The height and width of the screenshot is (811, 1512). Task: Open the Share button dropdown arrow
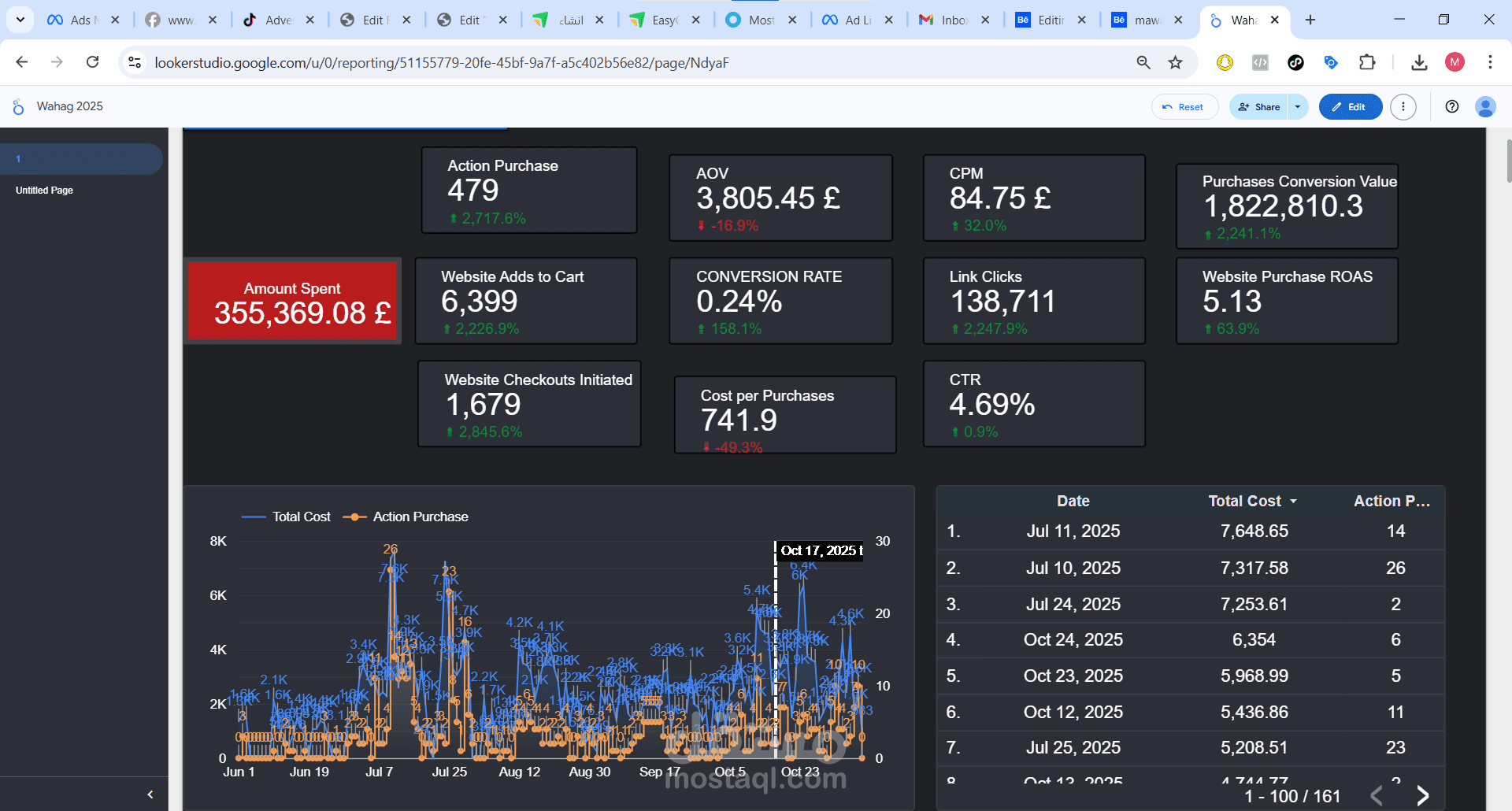[x=1297, y=106]
